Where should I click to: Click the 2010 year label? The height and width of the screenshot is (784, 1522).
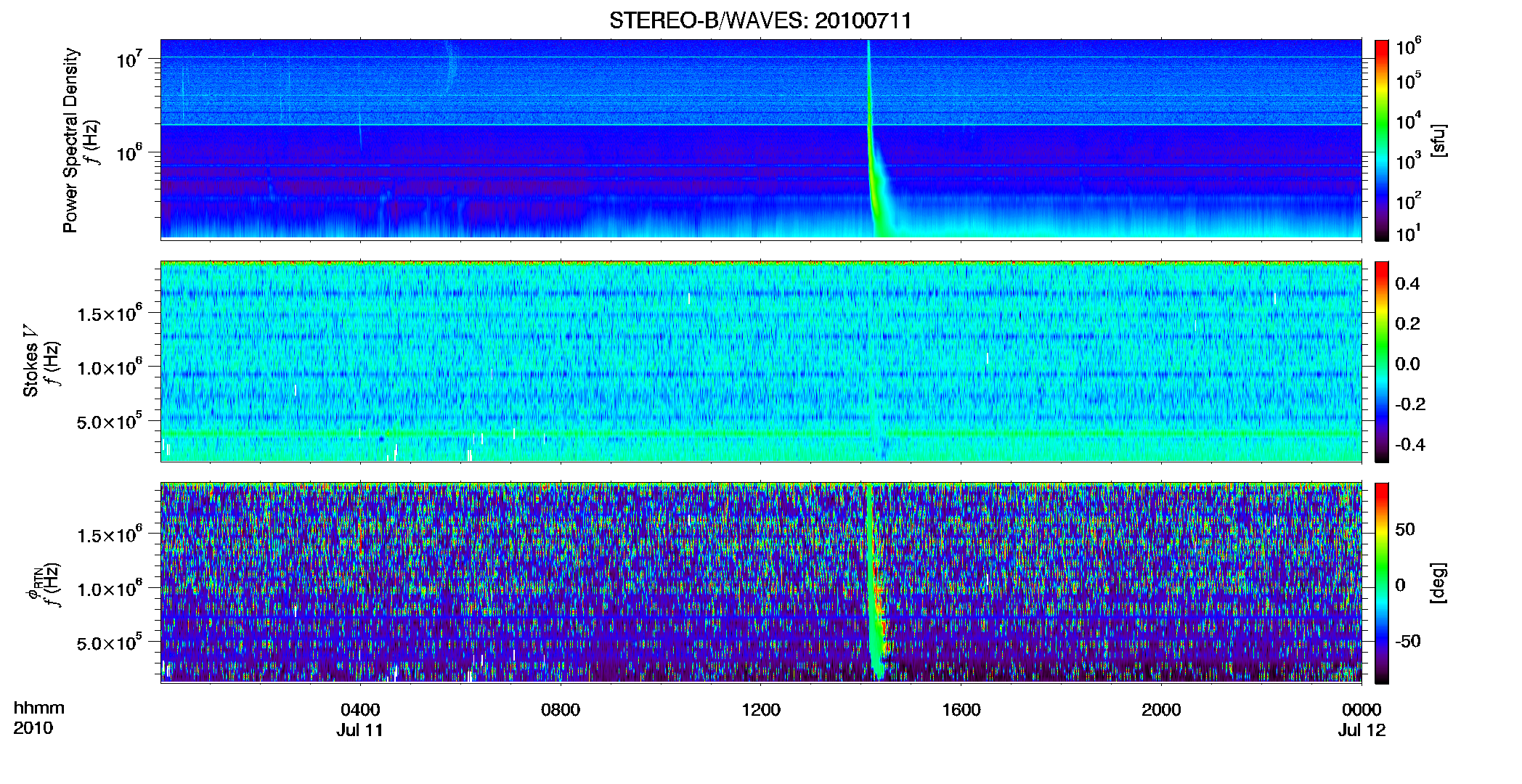[x=33, y=728]
